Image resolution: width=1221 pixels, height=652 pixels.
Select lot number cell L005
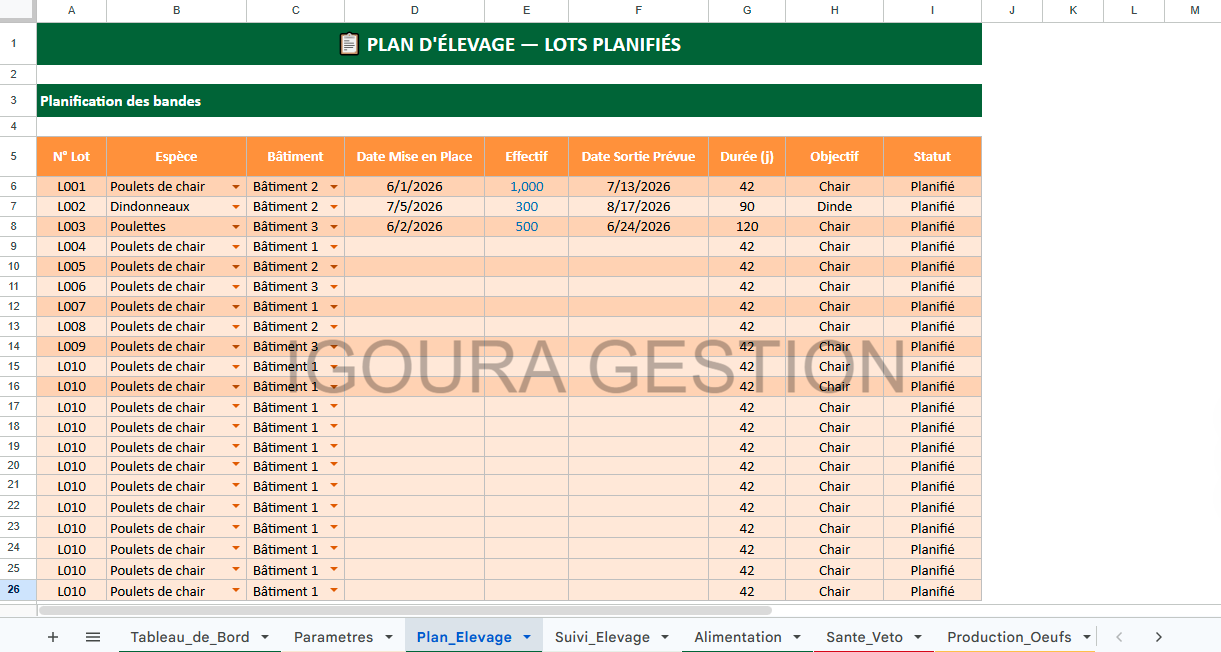[x=72, y=267]
